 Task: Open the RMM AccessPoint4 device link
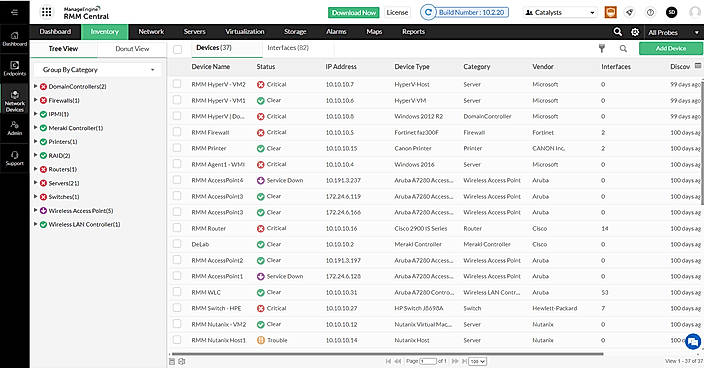217,180
